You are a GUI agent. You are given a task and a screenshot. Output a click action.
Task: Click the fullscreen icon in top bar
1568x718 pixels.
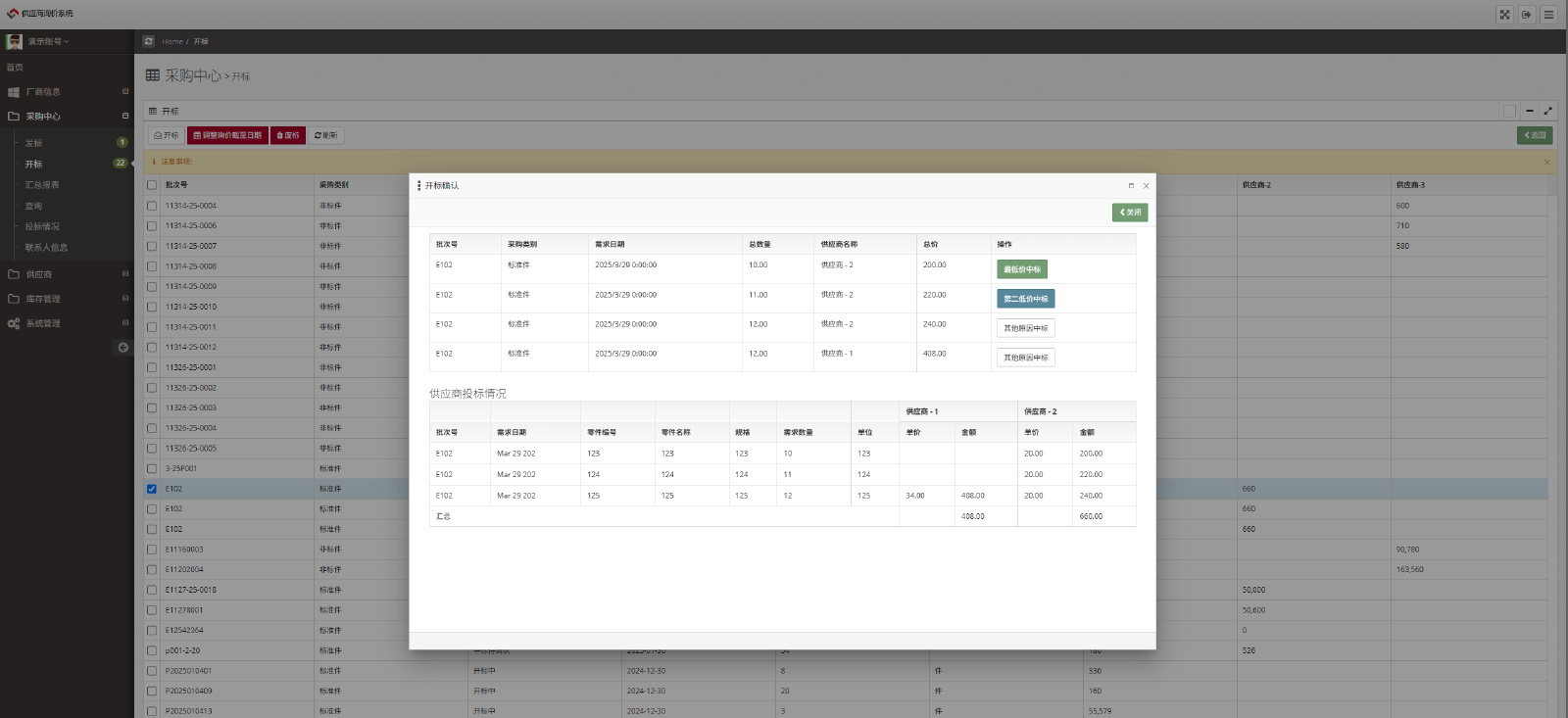1504,14
